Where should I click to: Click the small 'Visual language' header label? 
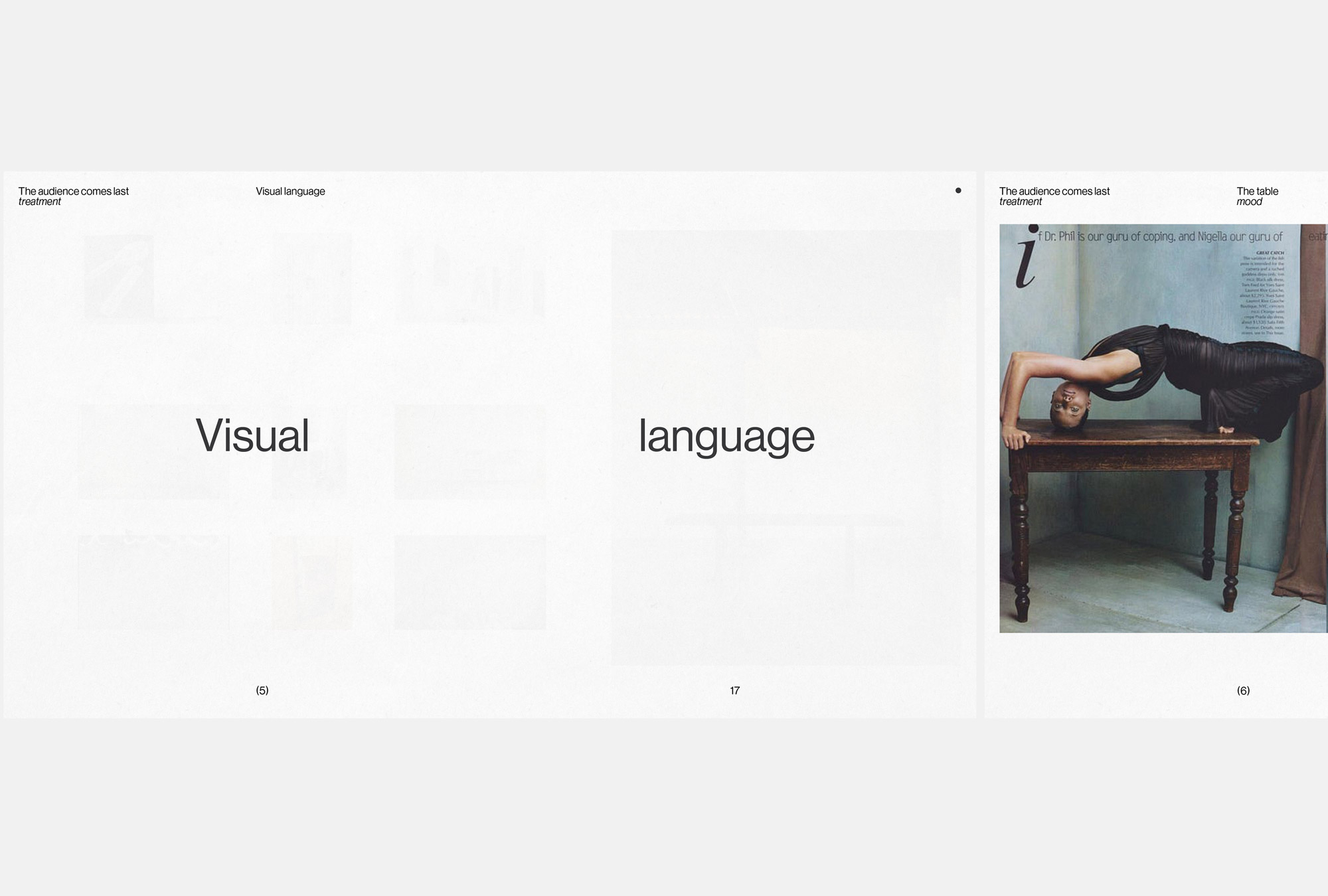[290, 191]
